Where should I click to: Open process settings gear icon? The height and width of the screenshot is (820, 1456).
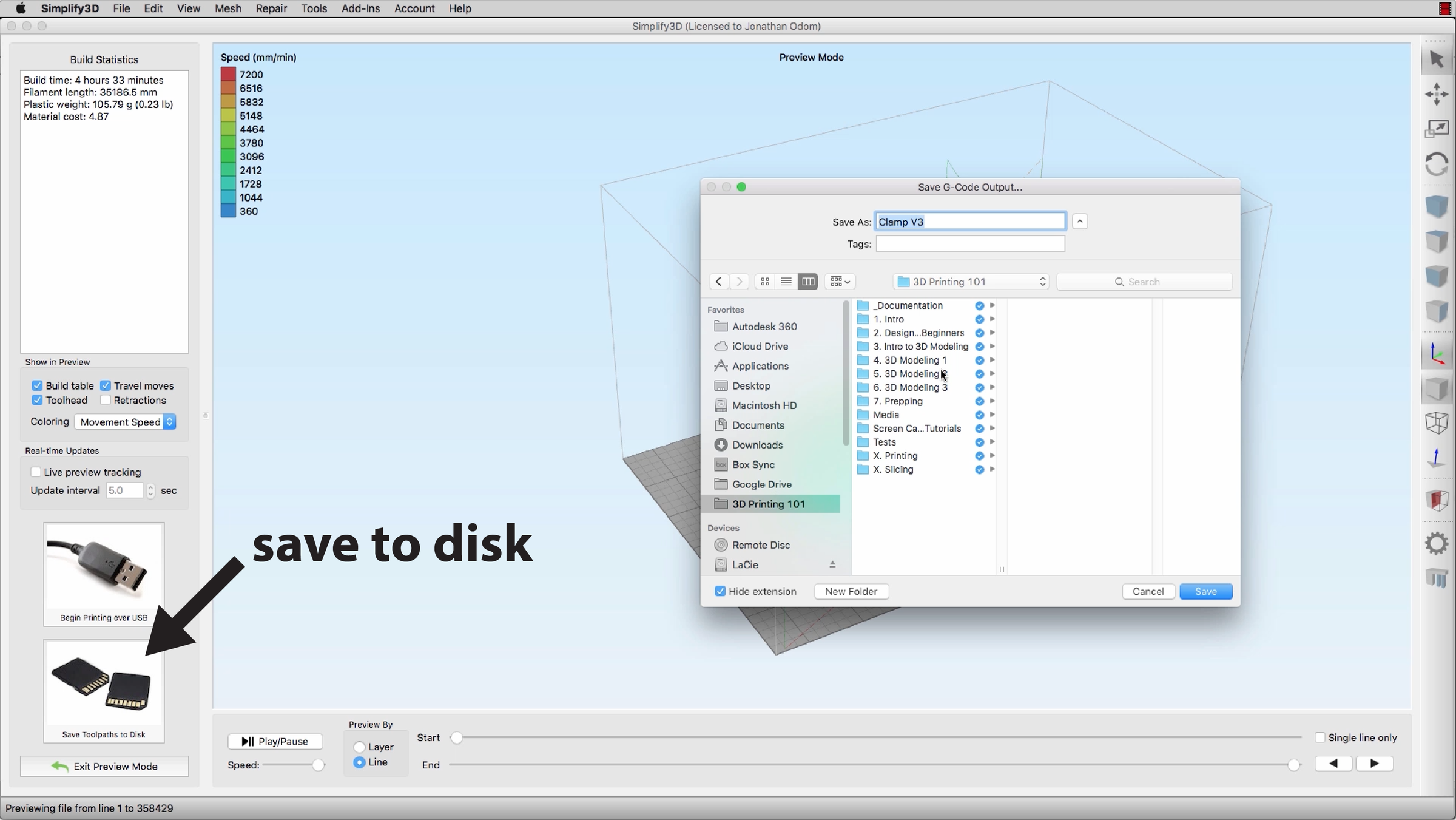pos(1436,543)
